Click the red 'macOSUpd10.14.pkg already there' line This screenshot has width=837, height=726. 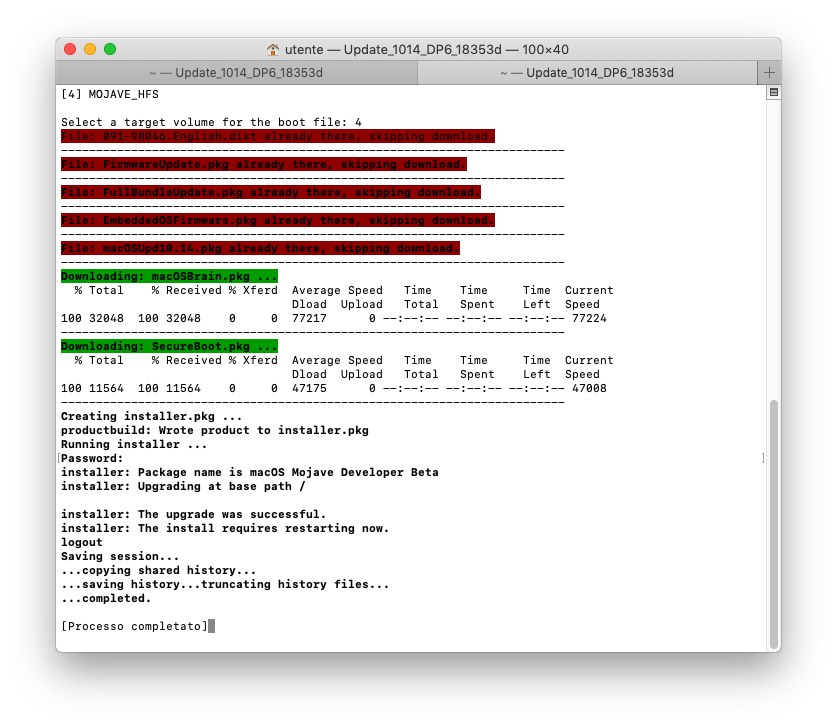click(x=260, y=248)
